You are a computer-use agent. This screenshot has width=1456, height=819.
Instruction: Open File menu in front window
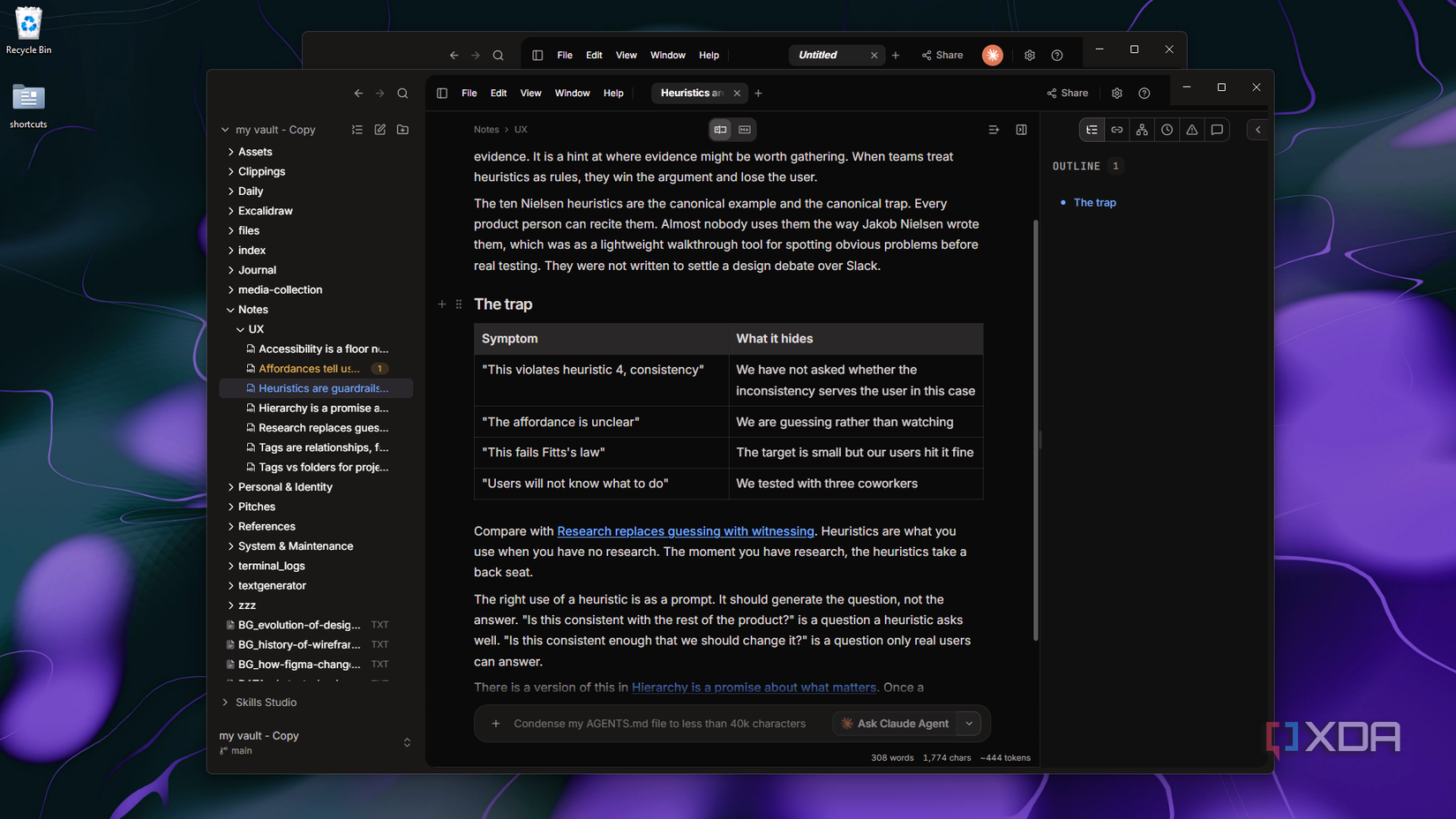click(469, 94)
